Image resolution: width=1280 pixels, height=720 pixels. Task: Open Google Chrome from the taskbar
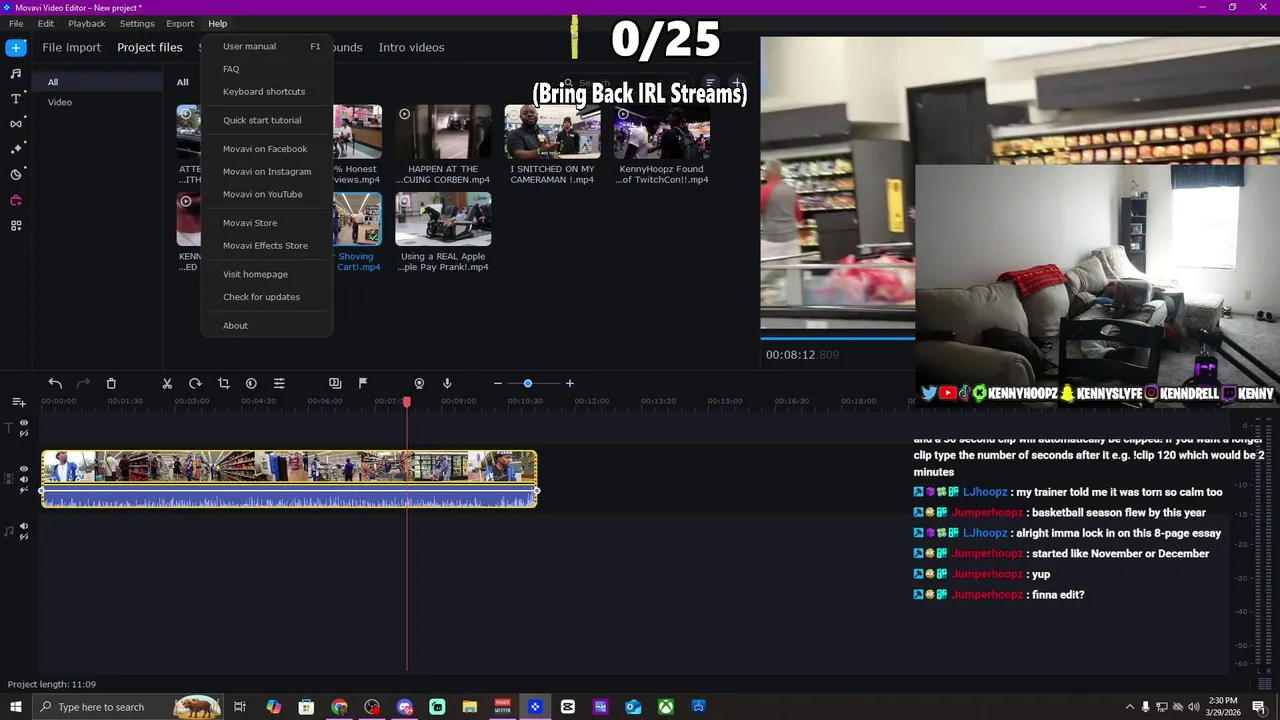(x=339, y=707)
